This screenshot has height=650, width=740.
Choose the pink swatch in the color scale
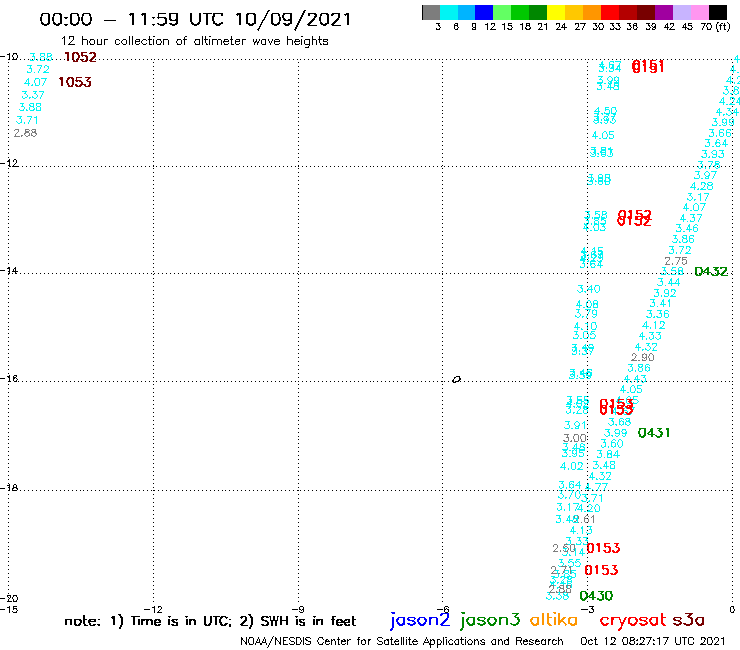coord(699,12)
